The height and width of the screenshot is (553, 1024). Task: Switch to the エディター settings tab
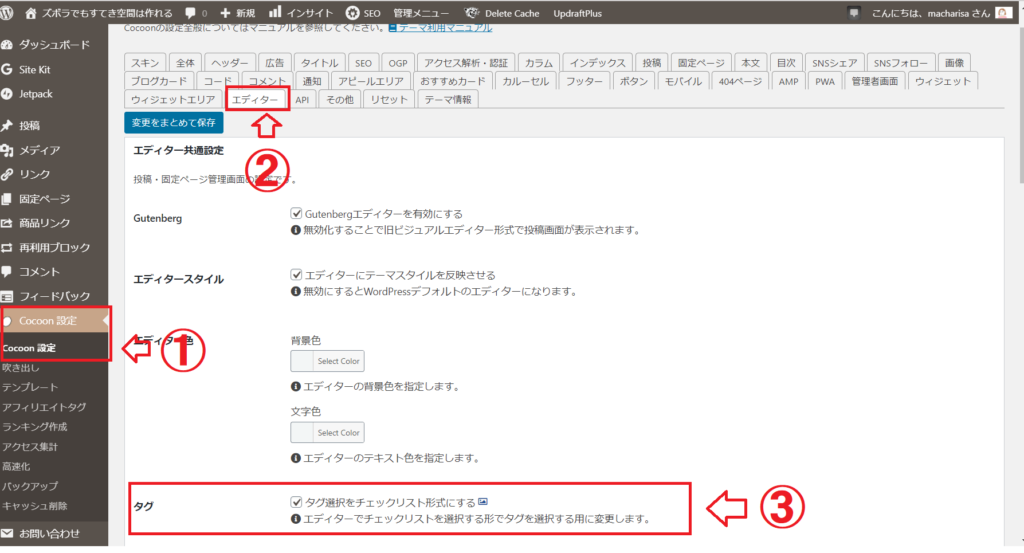[255, 99]
